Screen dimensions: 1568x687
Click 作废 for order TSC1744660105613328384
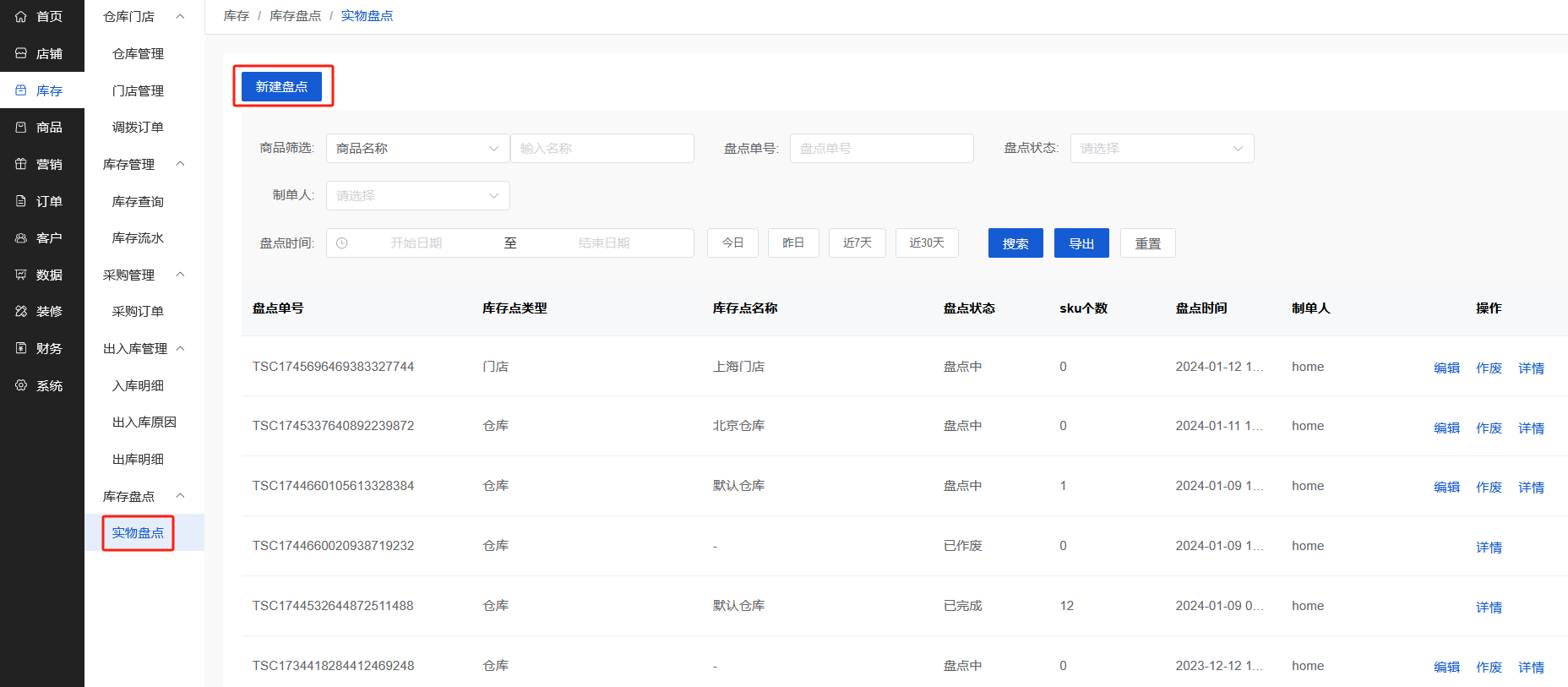1489,487
